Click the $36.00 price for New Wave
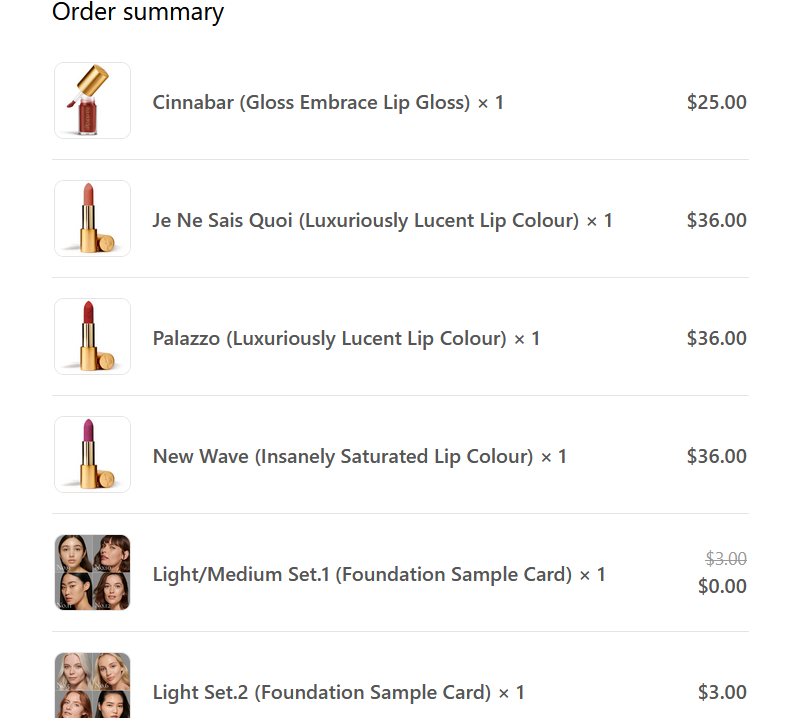 click(x=716, y=456)
